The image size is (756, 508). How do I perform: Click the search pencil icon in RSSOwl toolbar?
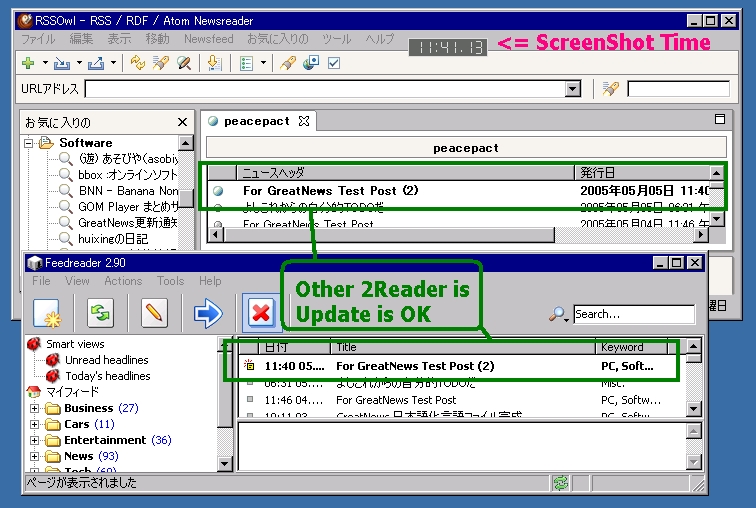coord(161,63)
